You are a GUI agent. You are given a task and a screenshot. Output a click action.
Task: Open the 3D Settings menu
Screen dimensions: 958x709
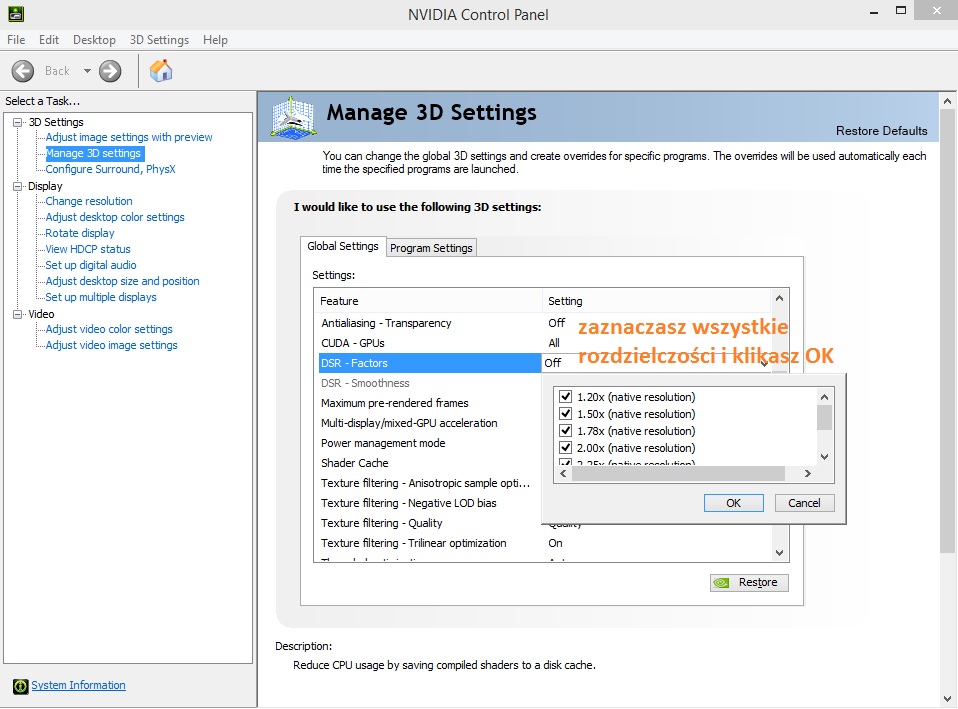pyautogui.click(x=159, y=40)
